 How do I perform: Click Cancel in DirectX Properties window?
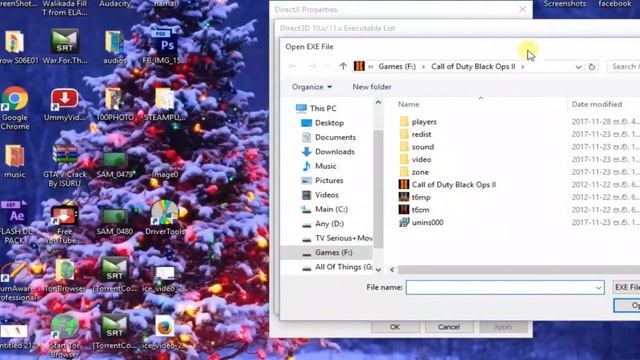tap(449, 327)
